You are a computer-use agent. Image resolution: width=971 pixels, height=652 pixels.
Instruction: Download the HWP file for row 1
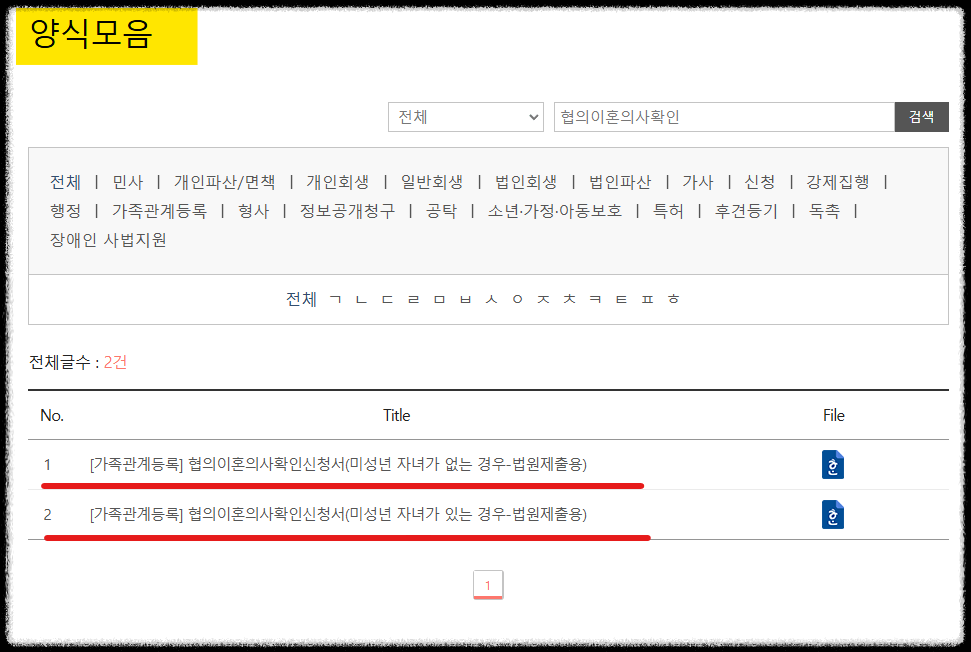point(833,465)
